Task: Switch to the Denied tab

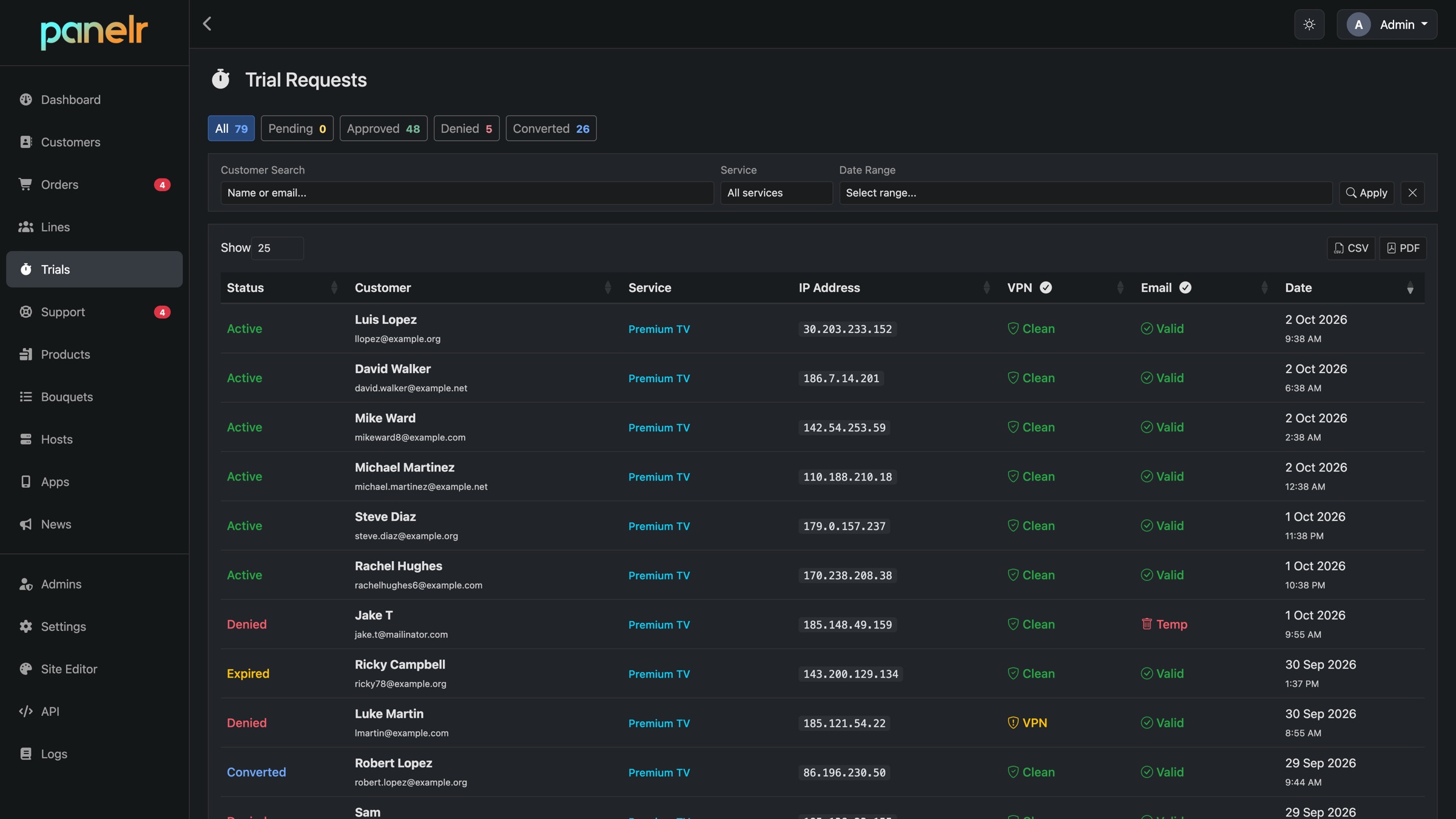Action: [467, 128]
